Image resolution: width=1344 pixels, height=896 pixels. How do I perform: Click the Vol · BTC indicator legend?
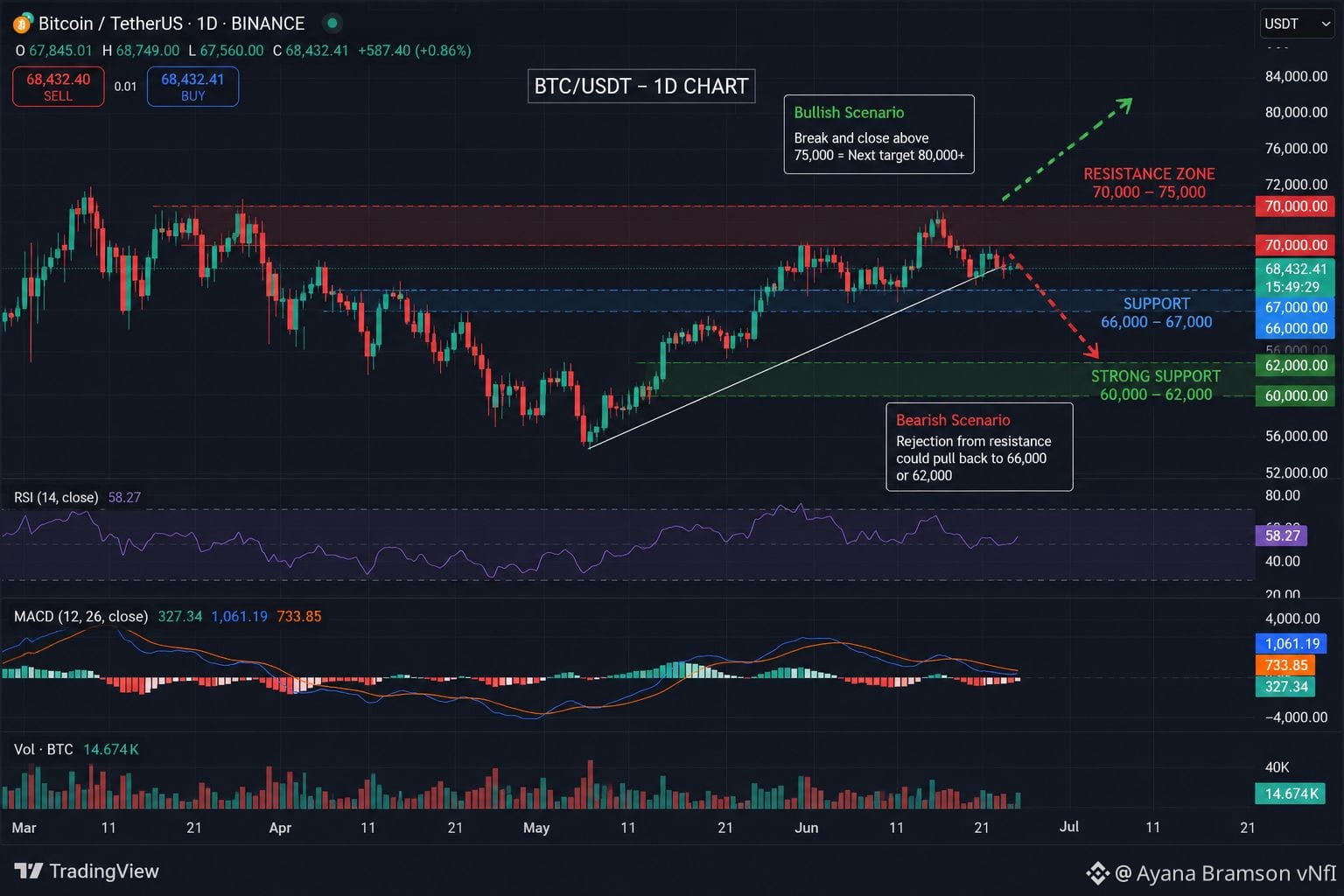pos(44,749)
